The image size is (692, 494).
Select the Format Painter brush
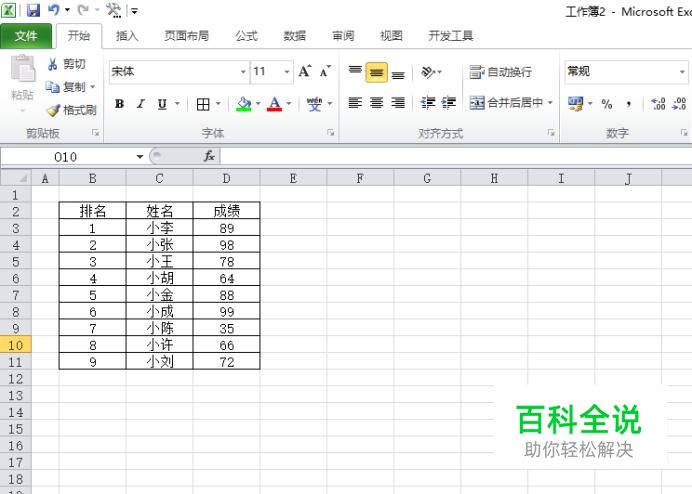(53, 110)
